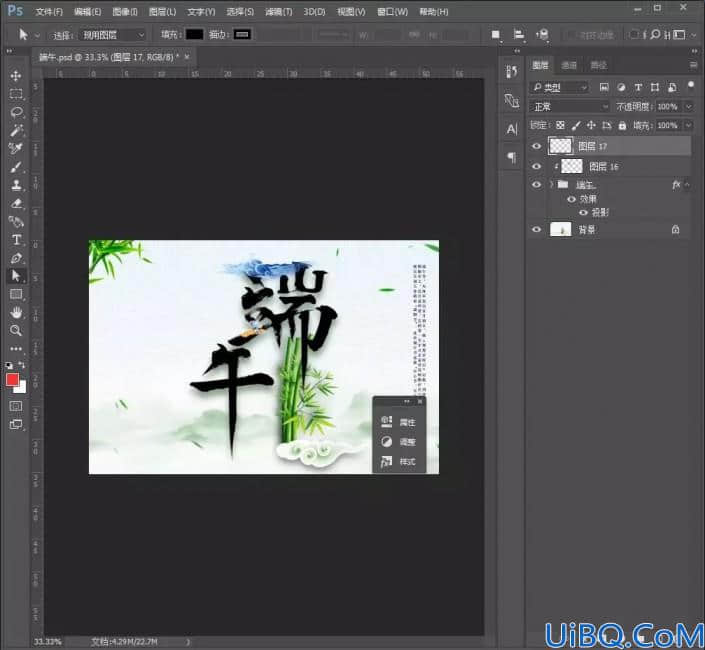Open the 编辑(E) menu
The height and width of the screenshot is (650, 705).
87,12
